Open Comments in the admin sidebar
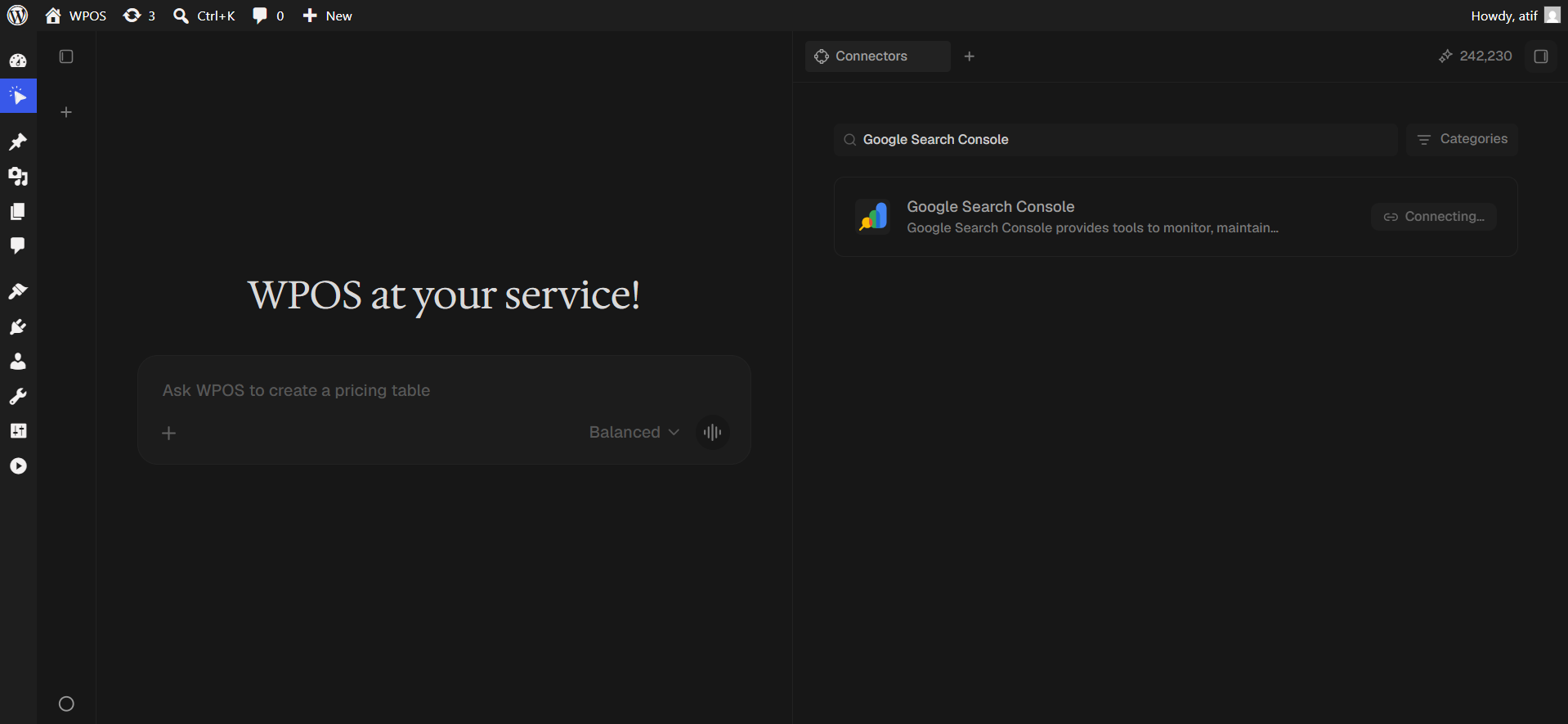Viewport: 1568px width, 724px height. [18, 245]
